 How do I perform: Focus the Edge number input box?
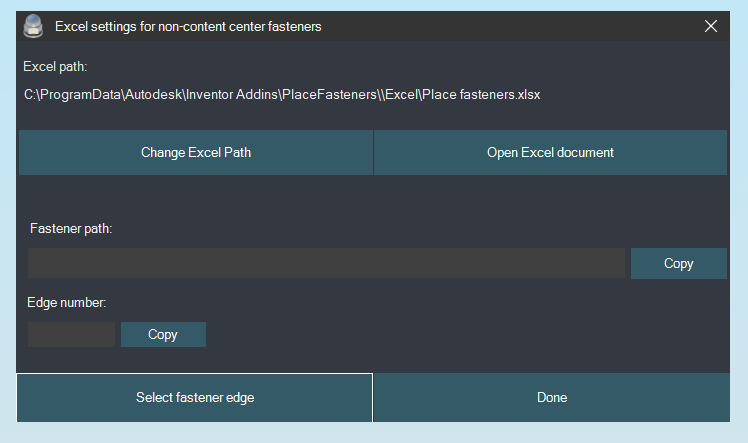tap(71, 335)
